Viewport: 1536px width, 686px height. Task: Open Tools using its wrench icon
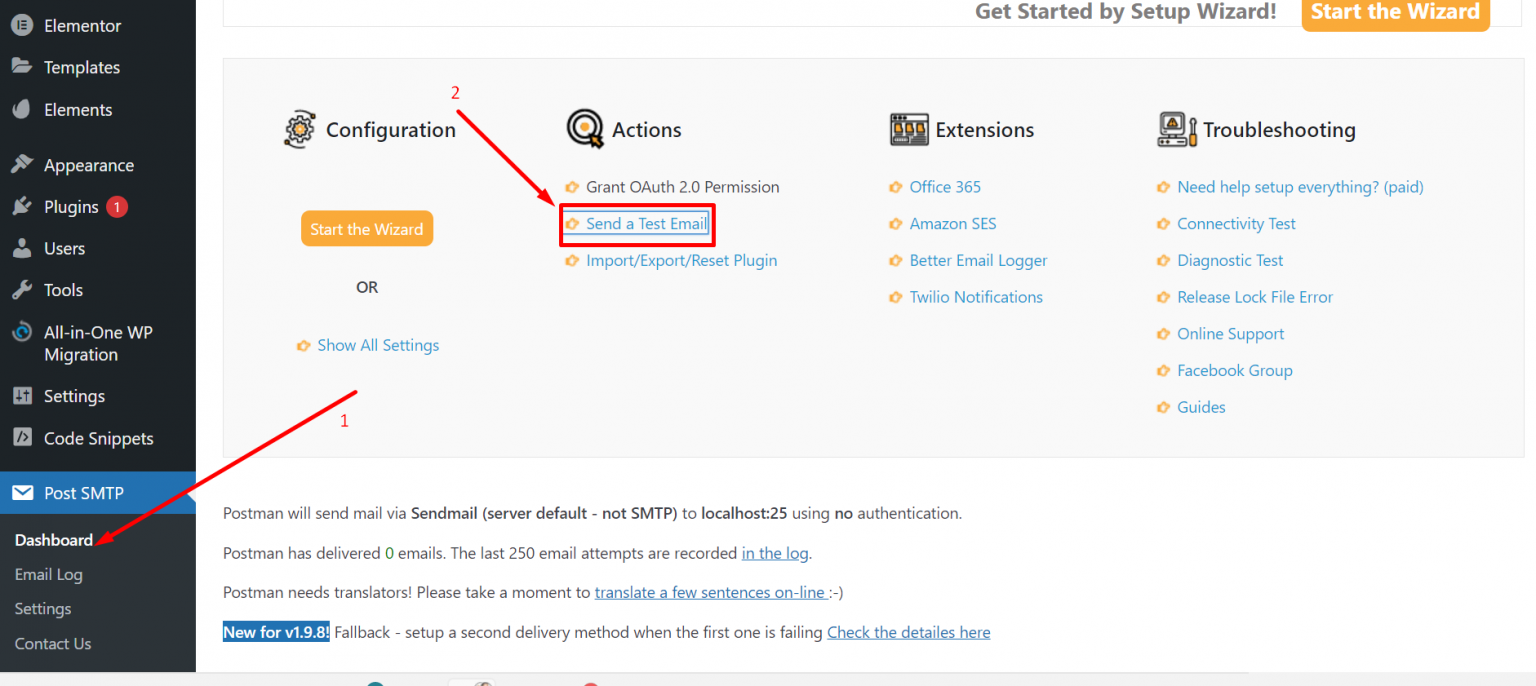click(x=22, y=290)
